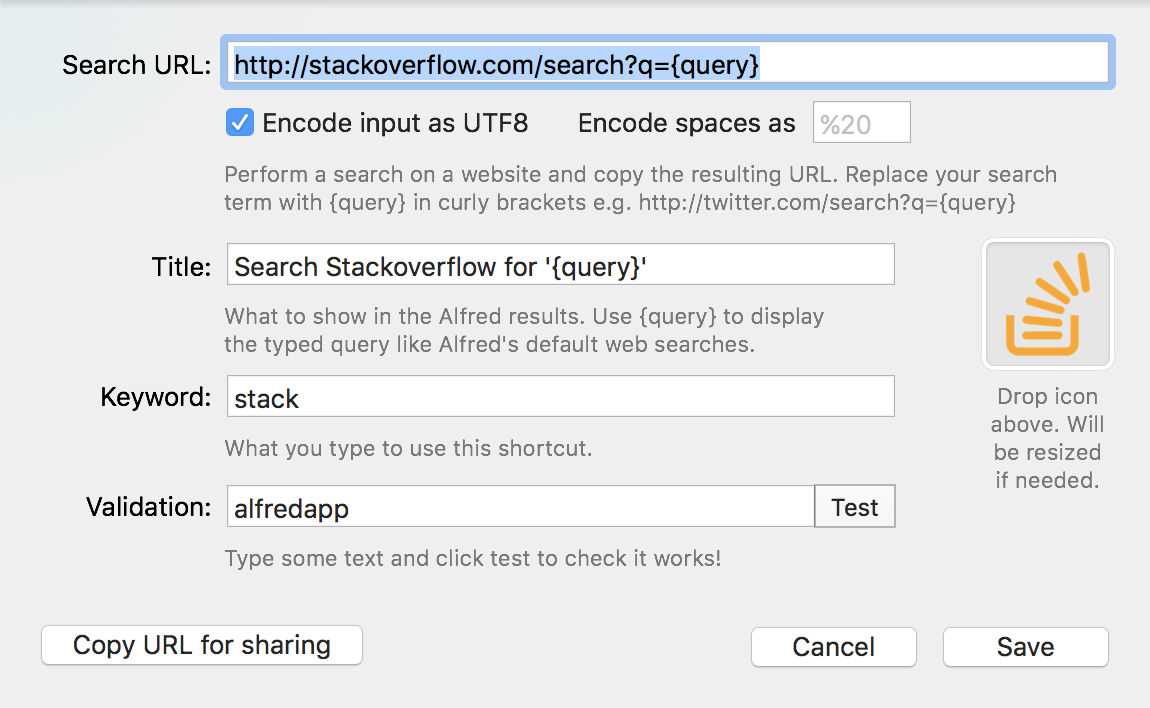The height and width of the screenshot is (708, 1150).
Task: Click the 'What you type to use this shortcut.' text
Action: click(x=409, y=448)
